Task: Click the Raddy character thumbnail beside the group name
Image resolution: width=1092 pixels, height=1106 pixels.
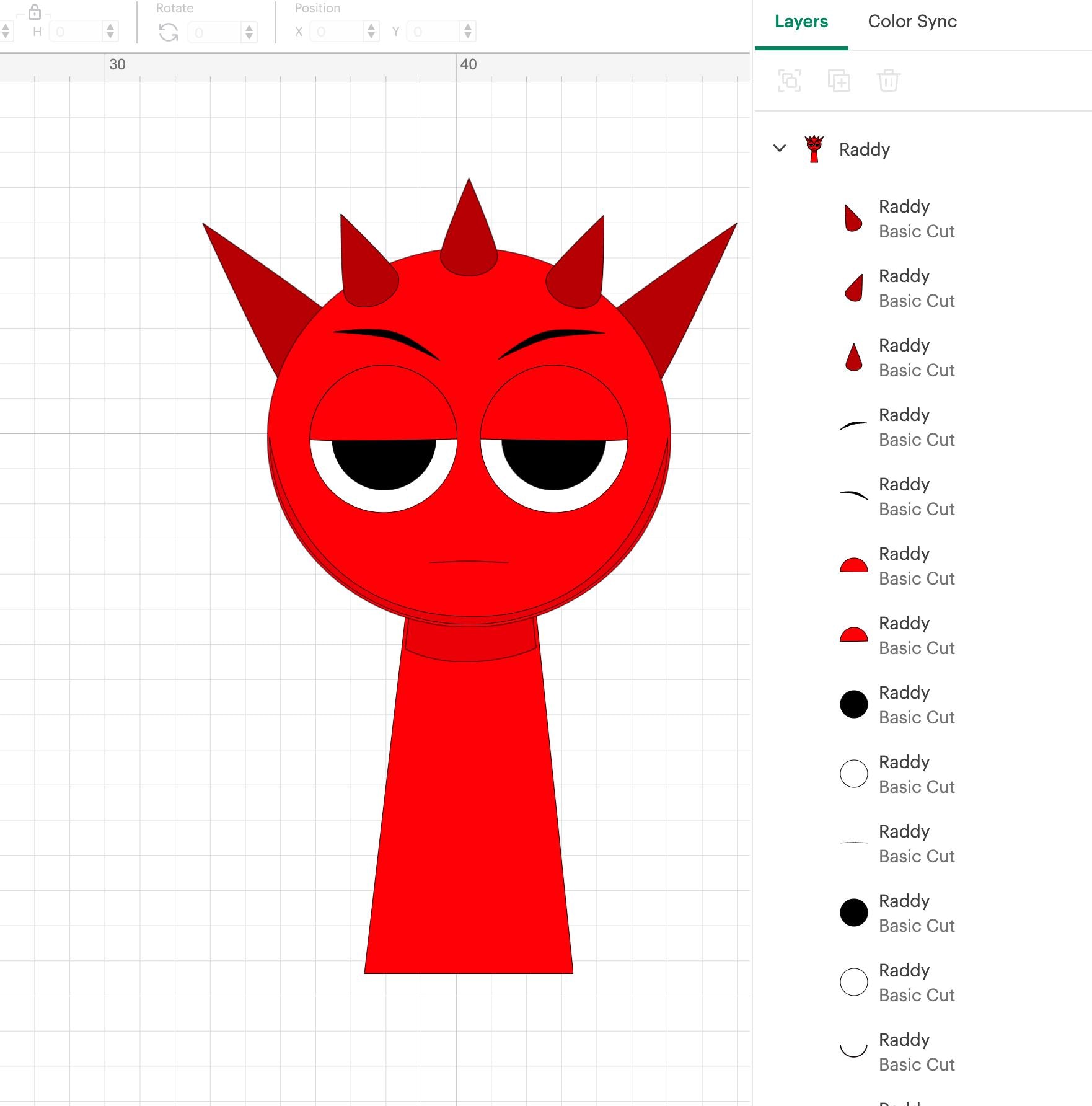Action: tap(814, 149)
